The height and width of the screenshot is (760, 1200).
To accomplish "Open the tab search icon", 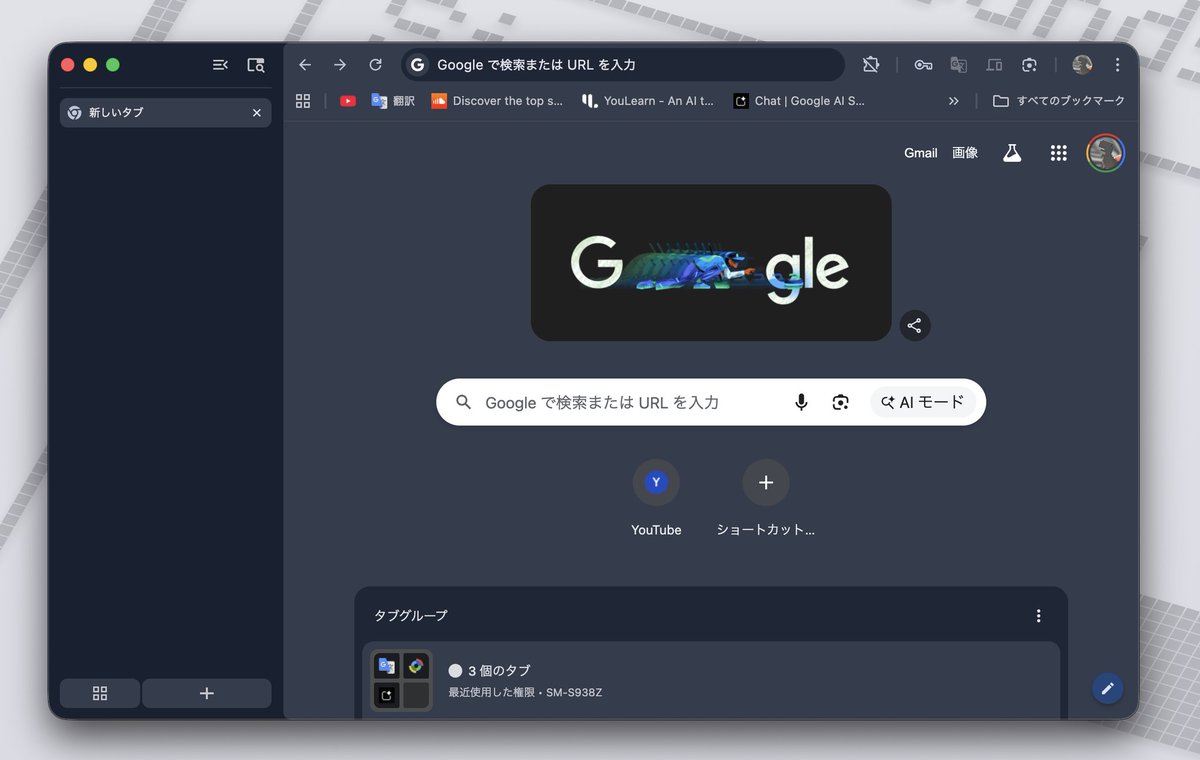I will tap(256, 65).
